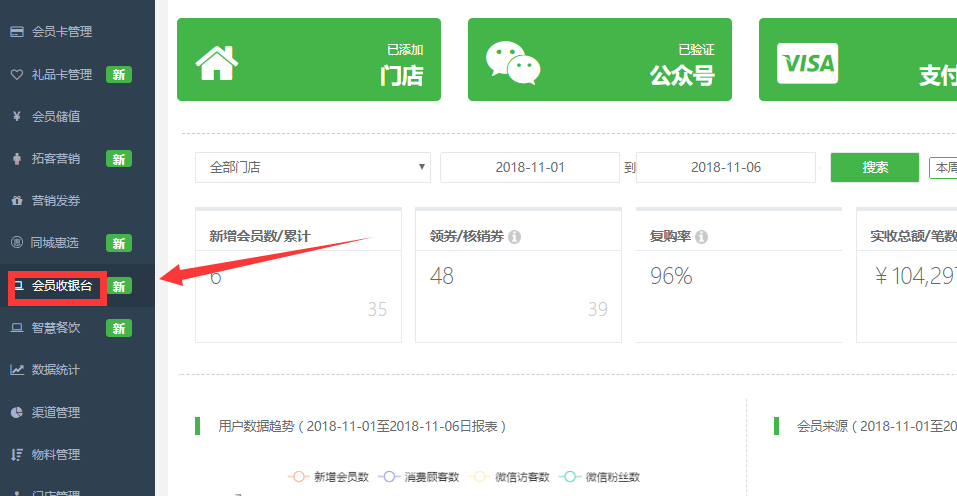The width and height of the screenshot is (957, 496).
Task: Open 渠道管理 menu item
Action: click(x=56, y=412)
